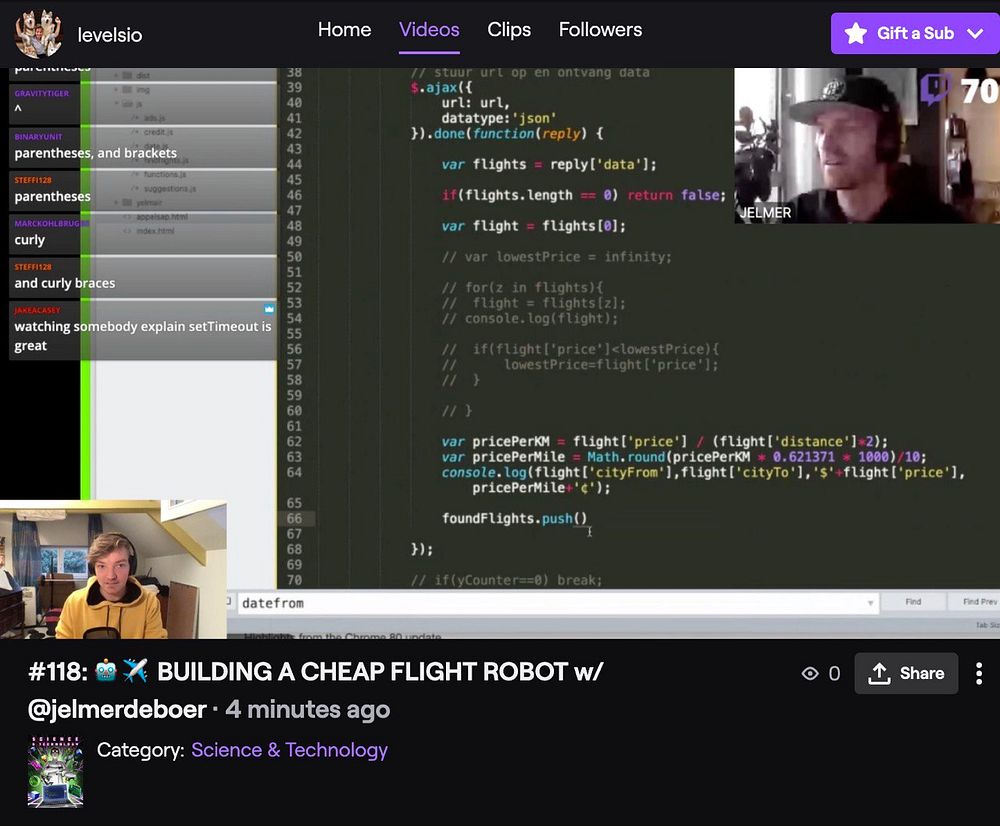Click the 'var pricePerMile' code line
Screen dimensions: 1000x826
tap(684, 457)
